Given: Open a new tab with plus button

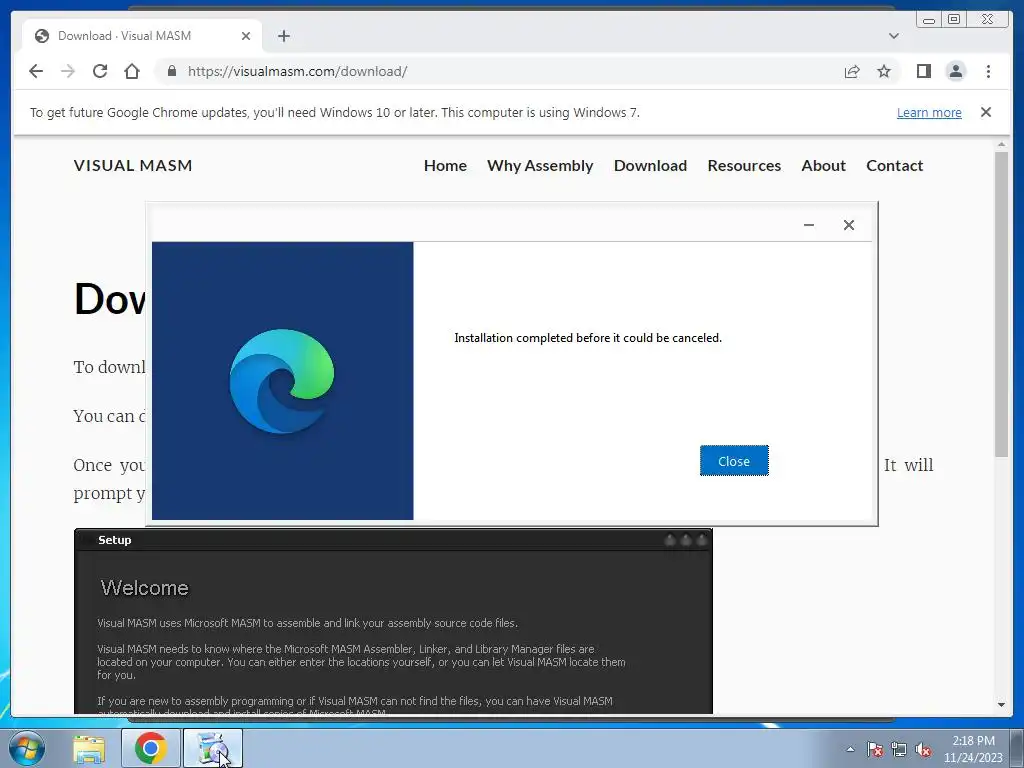Looking at the screenshot, I should tap(283, 36).
